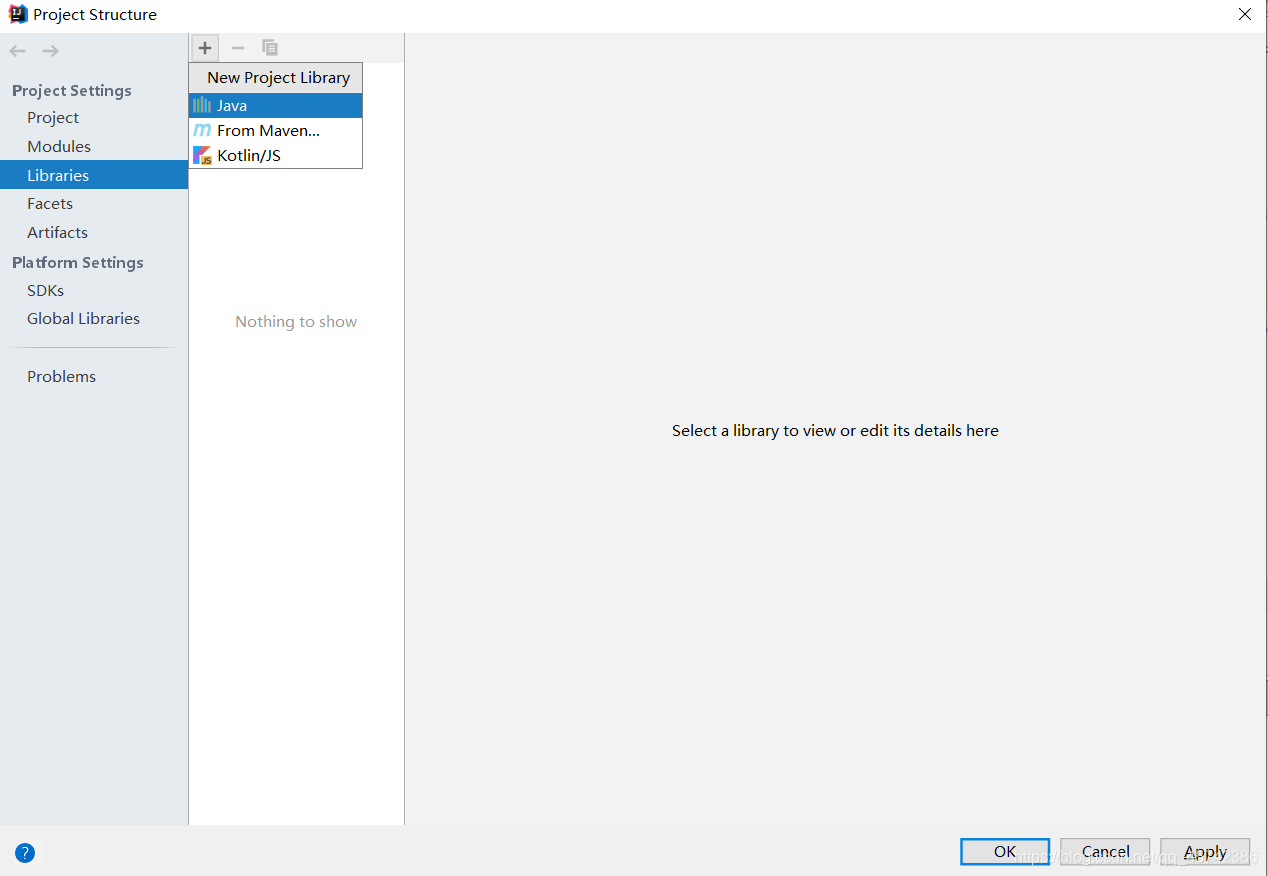Click 'Select a library to view' message
Screen dimensions: 1268x876
coord(835,430)
